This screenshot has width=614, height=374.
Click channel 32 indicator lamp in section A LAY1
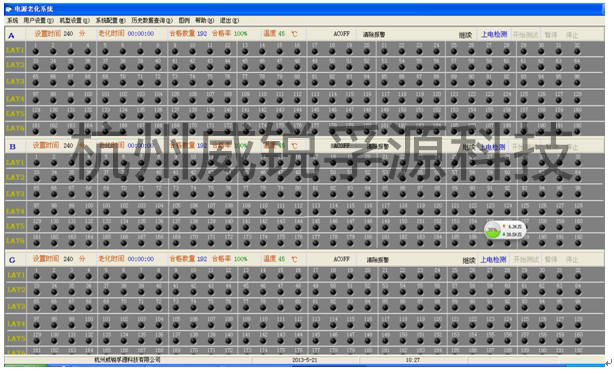577,52
